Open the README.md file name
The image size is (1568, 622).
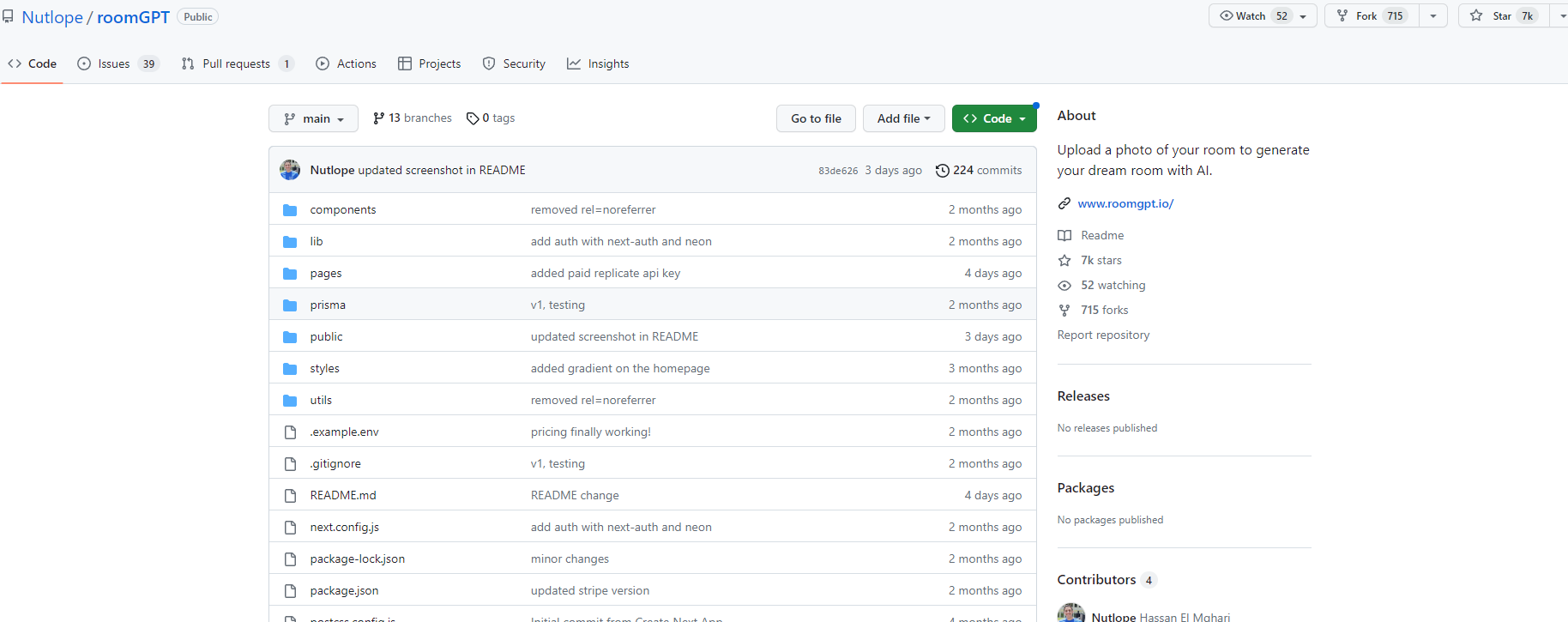pyautogui.click(x=343, y=496)
